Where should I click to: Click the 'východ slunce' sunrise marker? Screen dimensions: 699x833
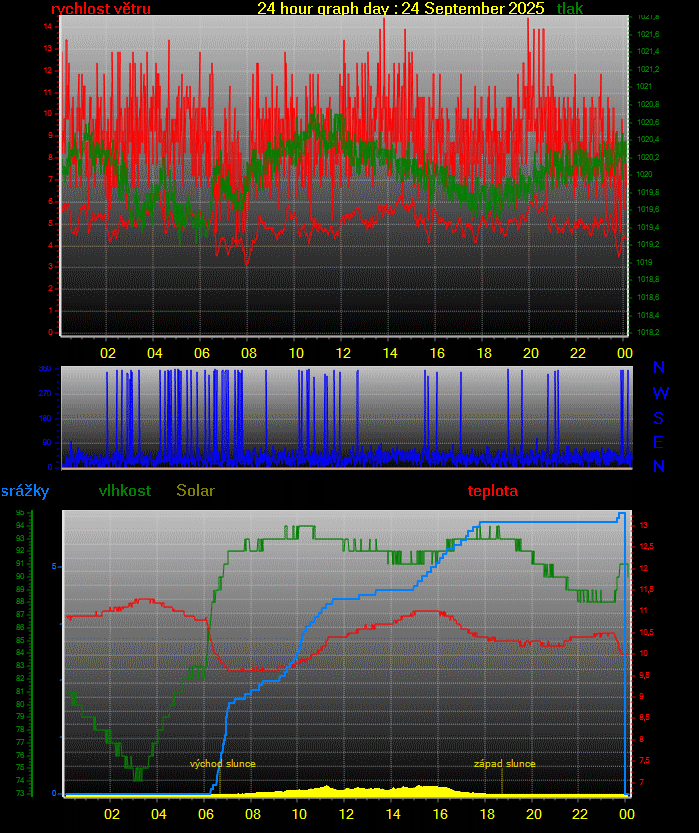coord(223,764)
